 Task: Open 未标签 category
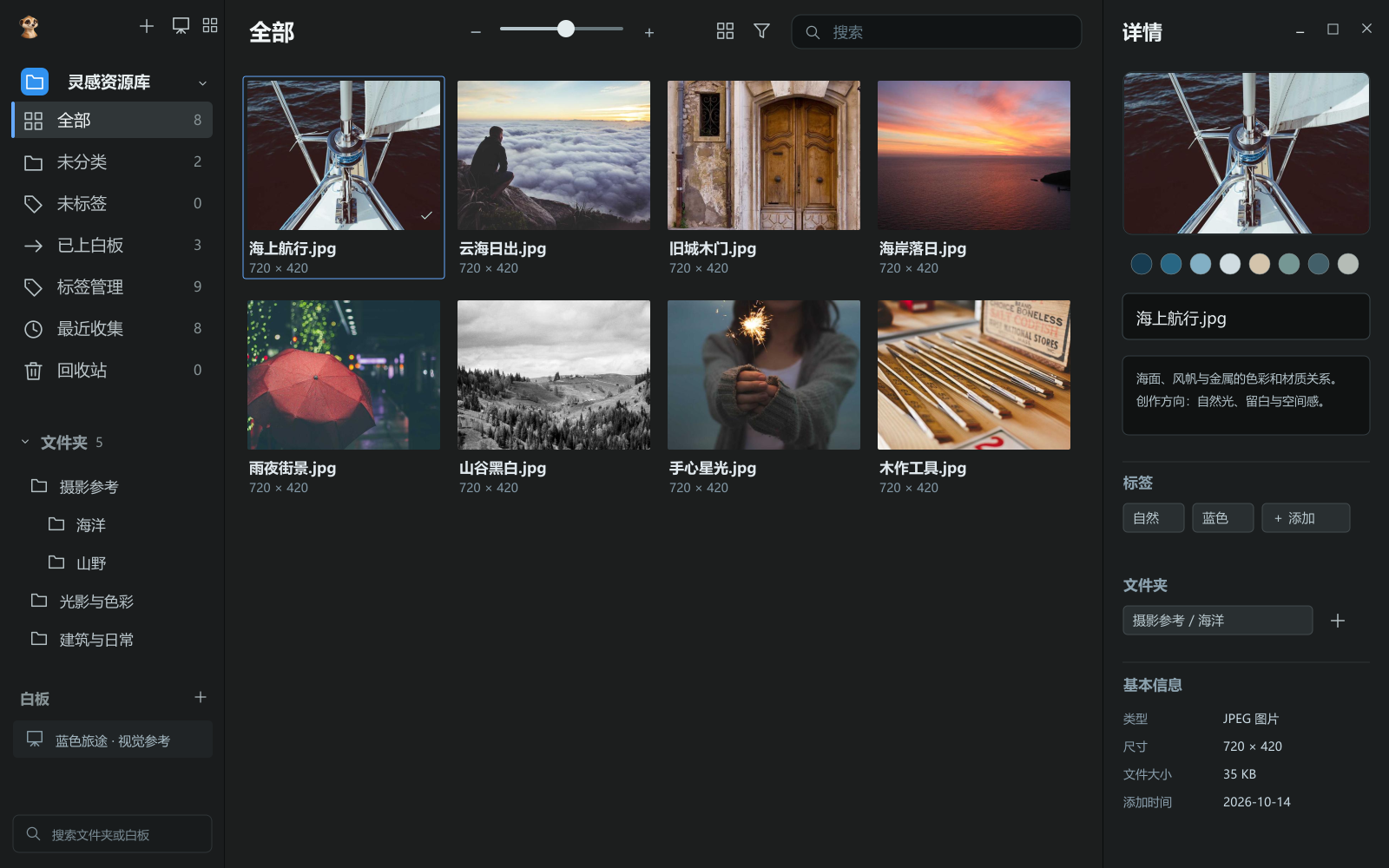112,203
